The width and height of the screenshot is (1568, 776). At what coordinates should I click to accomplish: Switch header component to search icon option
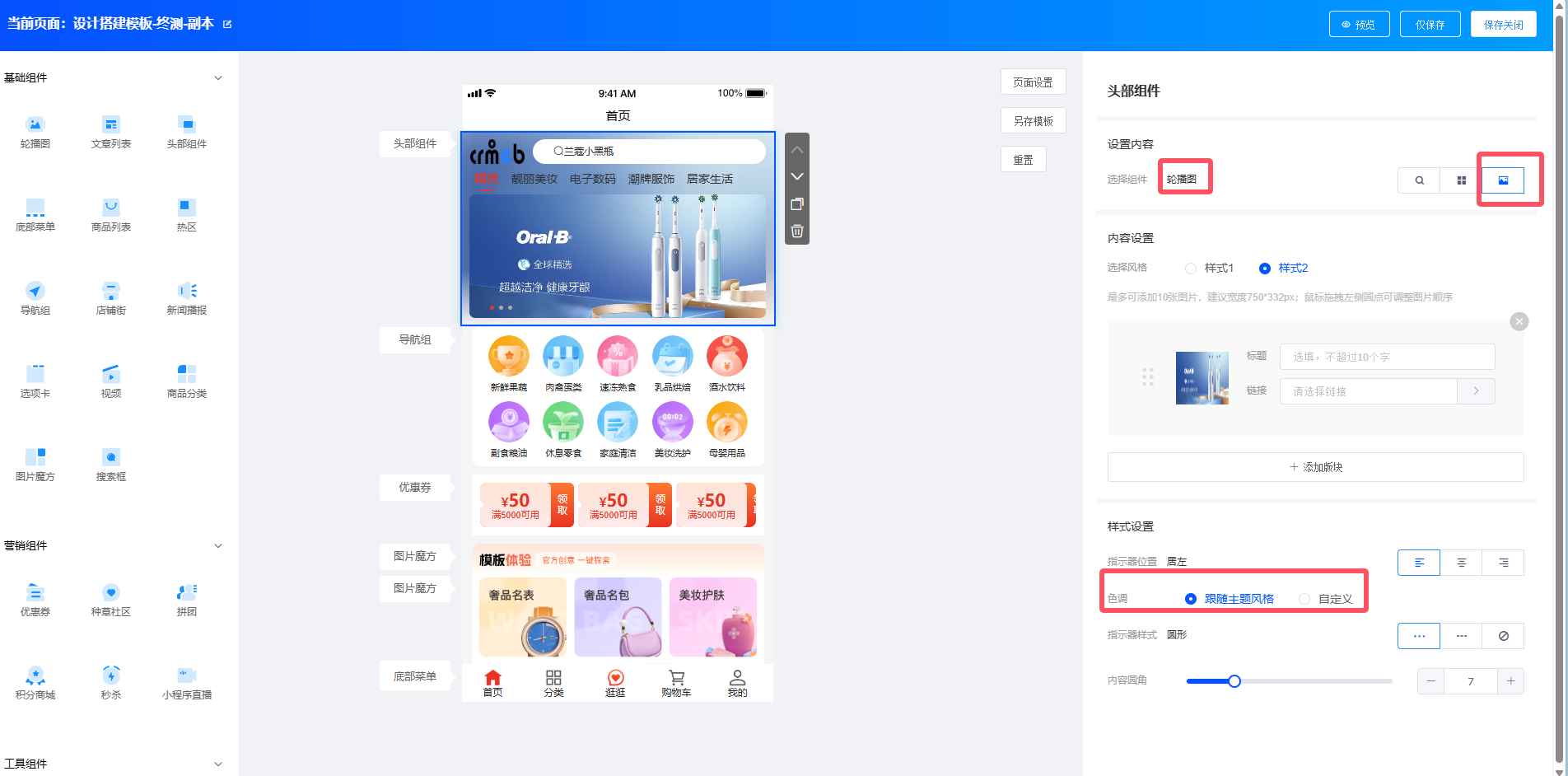click(1419, 180)
